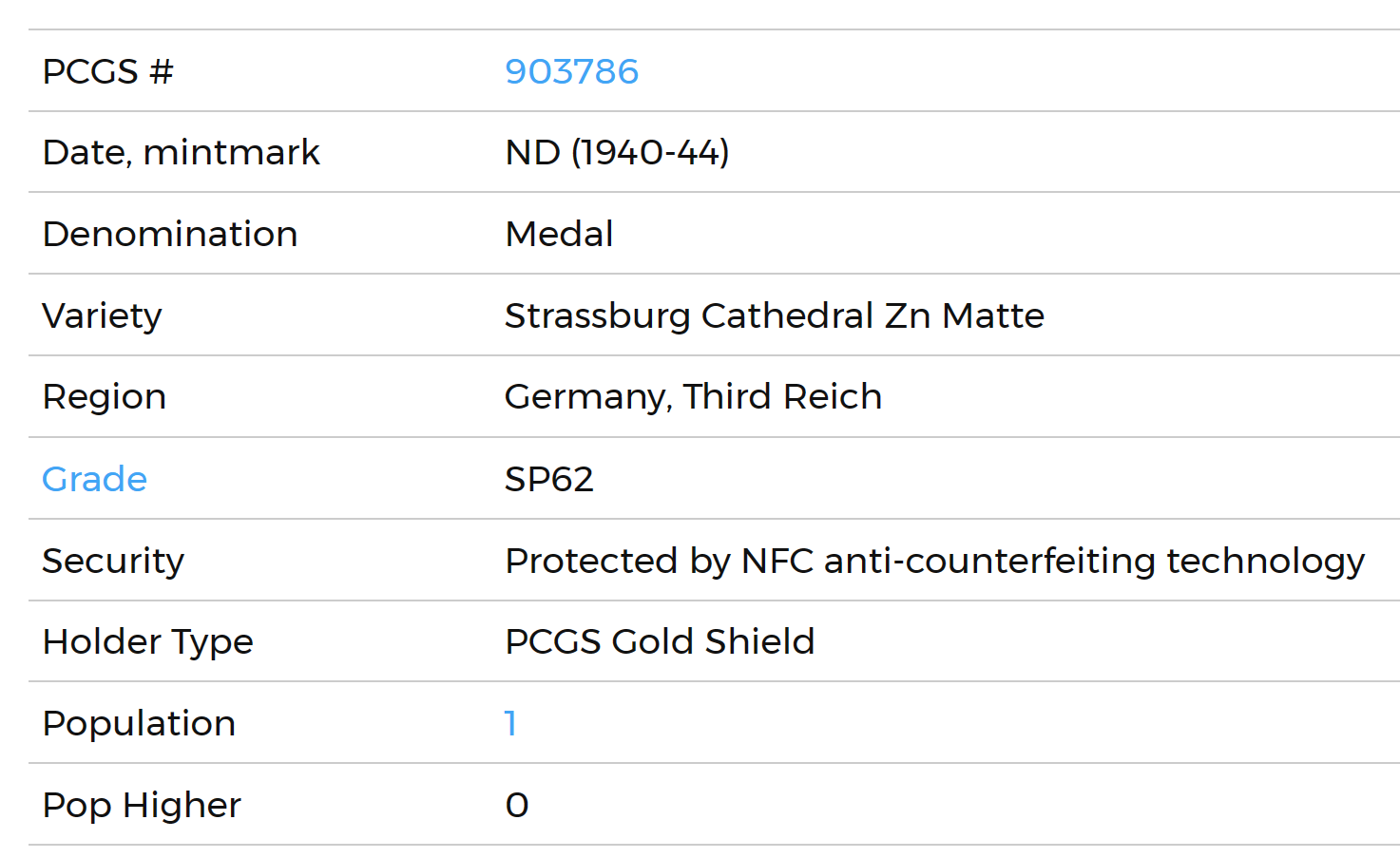Select the 'Germany, Third Reich' value
Viewport: 1400px width, 858px height.
(693, 396)
